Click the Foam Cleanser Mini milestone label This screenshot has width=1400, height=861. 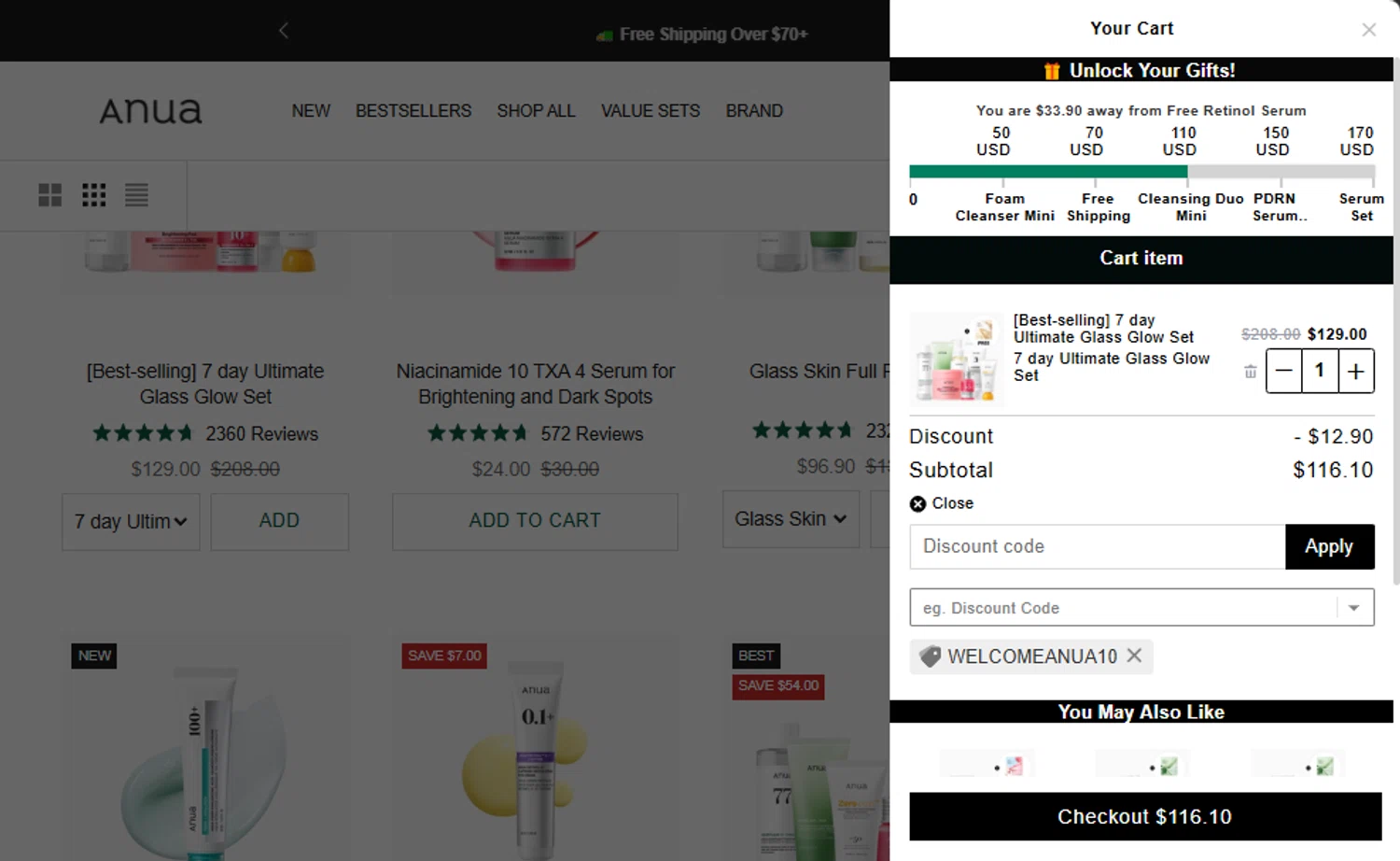click(1004, 207)
